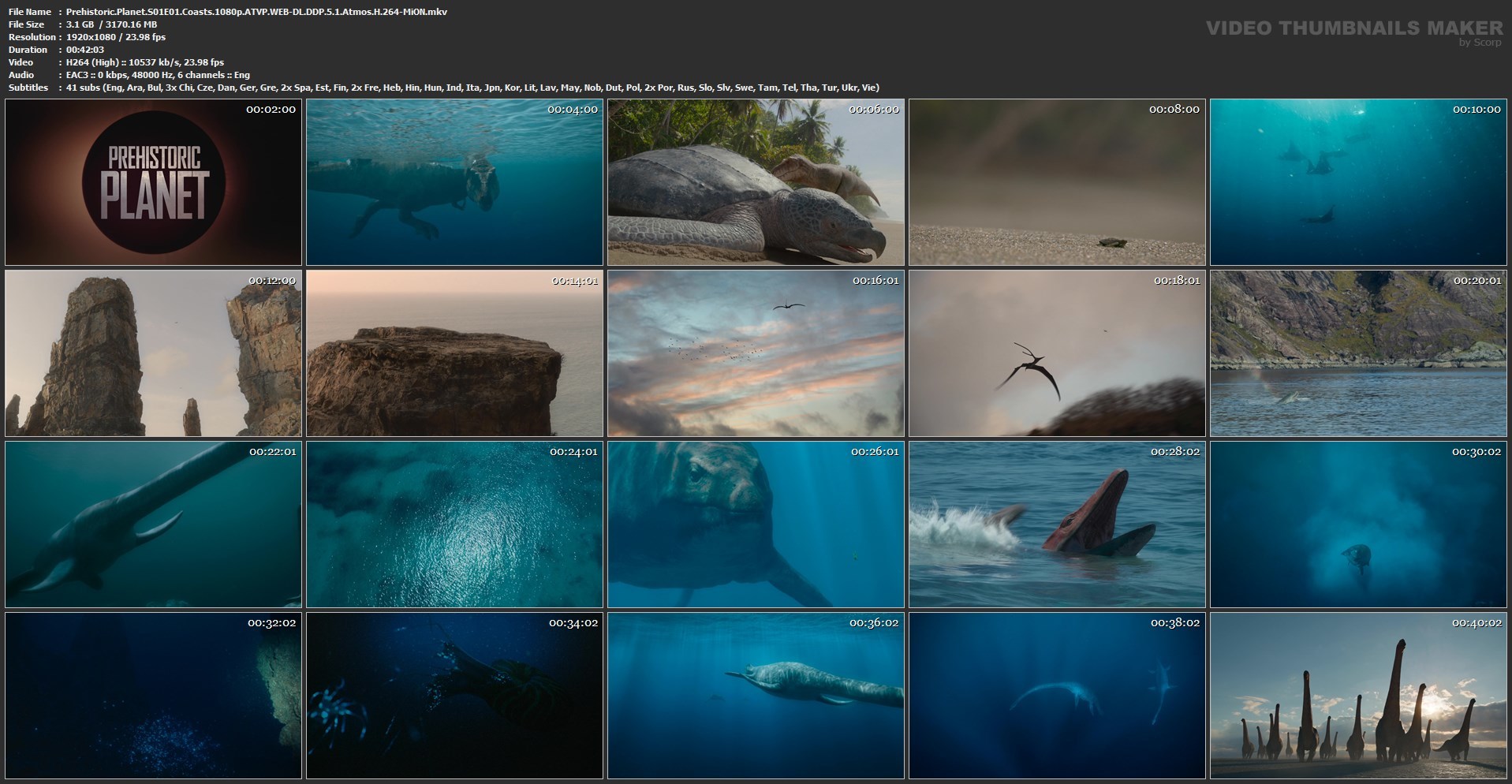1512x784 pixels.
Task: Click the file name Prehistoric.Planet.S01E01.Coasts...mkv text
Action: [x=256, y=12]
